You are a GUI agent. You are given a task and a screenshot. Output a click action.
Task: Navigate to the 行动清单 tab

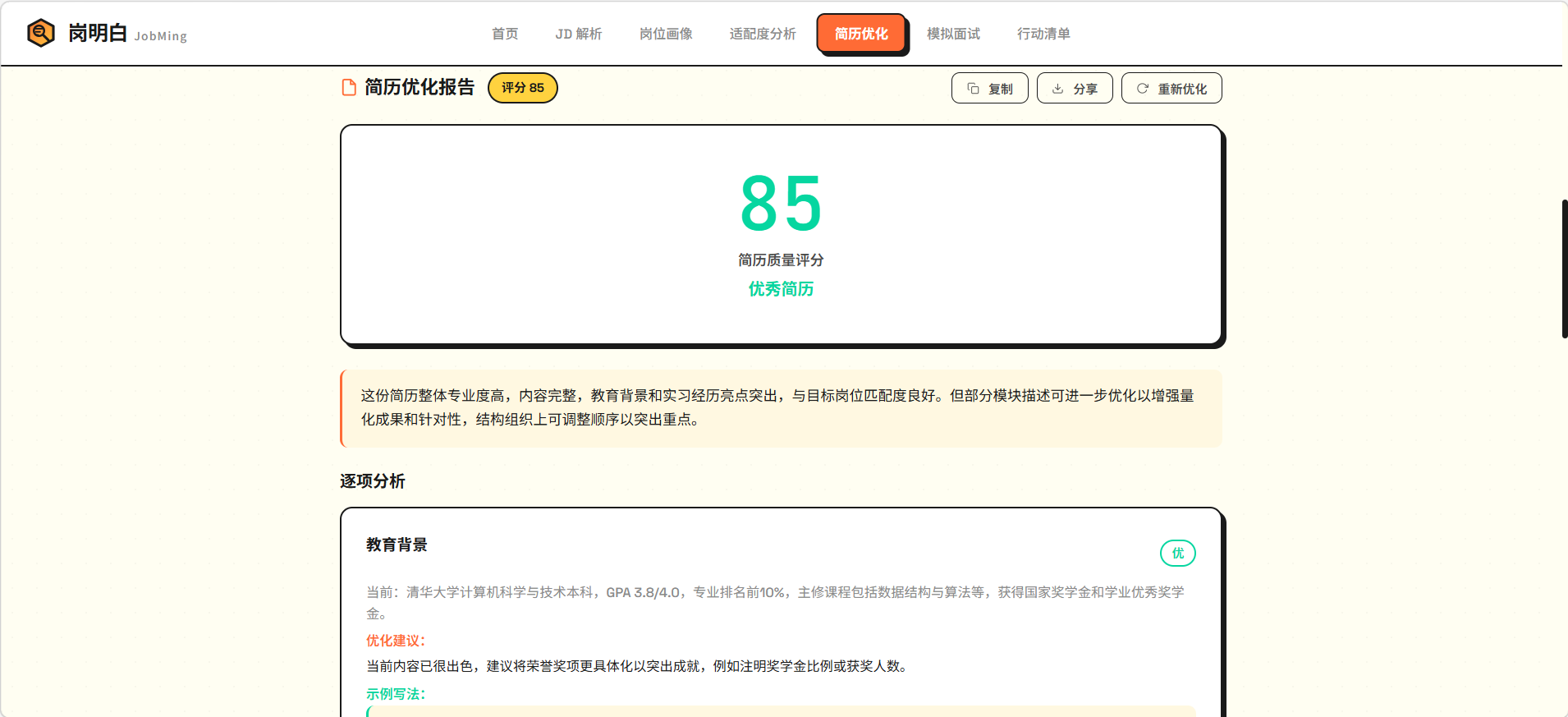[x=1043, y=34]
